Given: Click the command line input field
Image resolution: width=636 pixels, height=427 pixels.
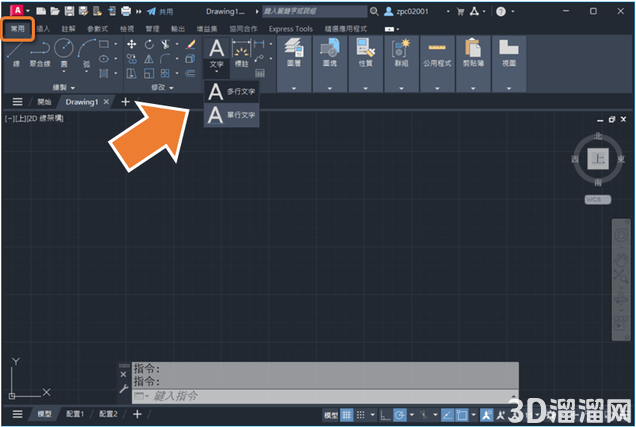Looking at the screenshot, I should click(324, 396).
